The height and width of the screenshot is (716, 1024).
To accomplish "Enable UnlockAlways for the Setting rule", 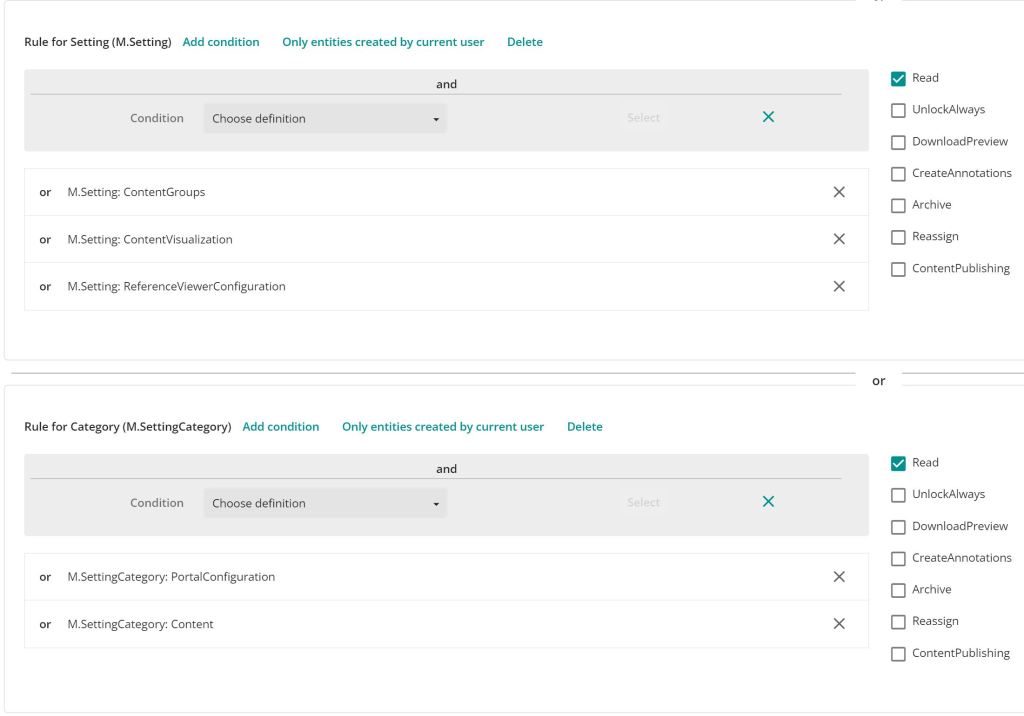I will [x=898, y=110].
